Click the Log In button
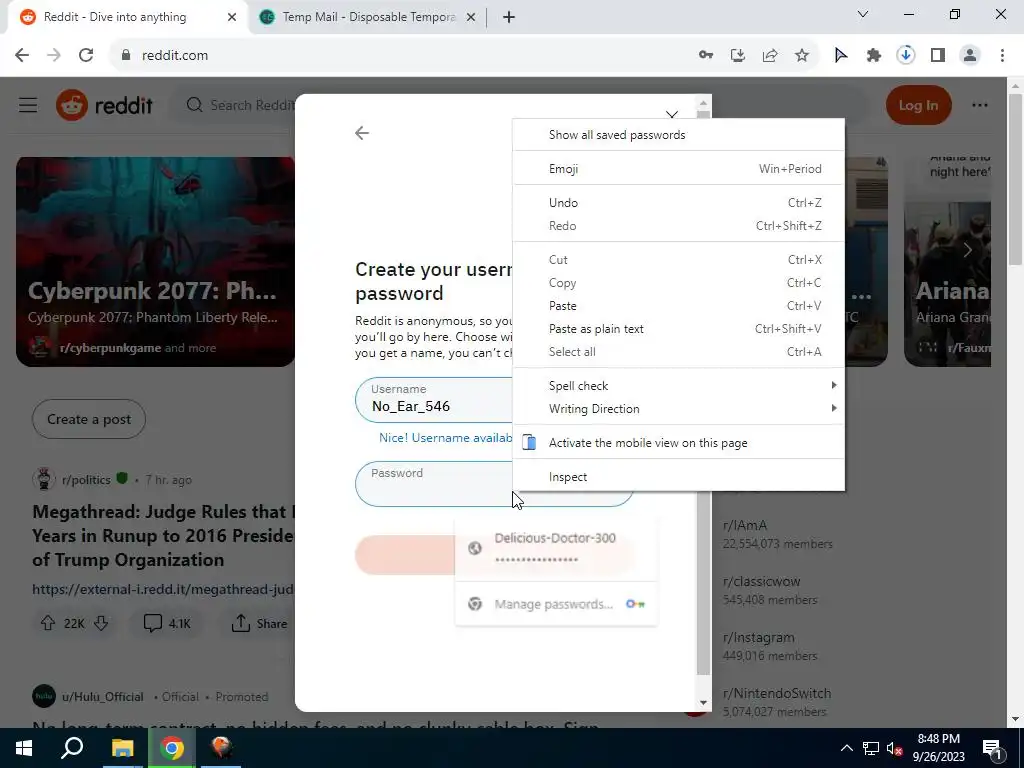Viewport: 1024px width, 768px height. click(x=918, y=105)
